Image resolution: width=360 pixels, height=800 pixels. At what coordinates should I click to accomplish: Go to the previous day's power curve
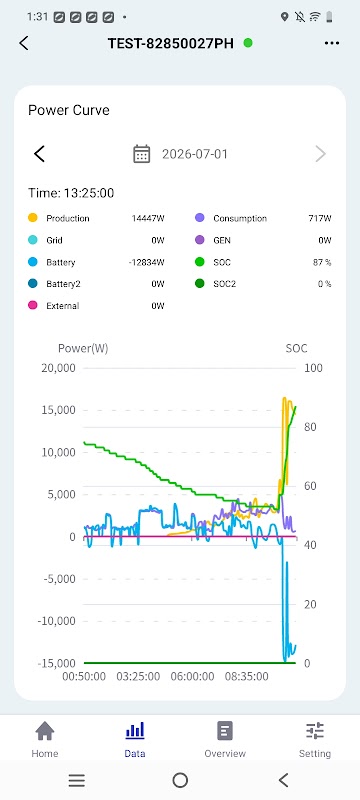39,154
